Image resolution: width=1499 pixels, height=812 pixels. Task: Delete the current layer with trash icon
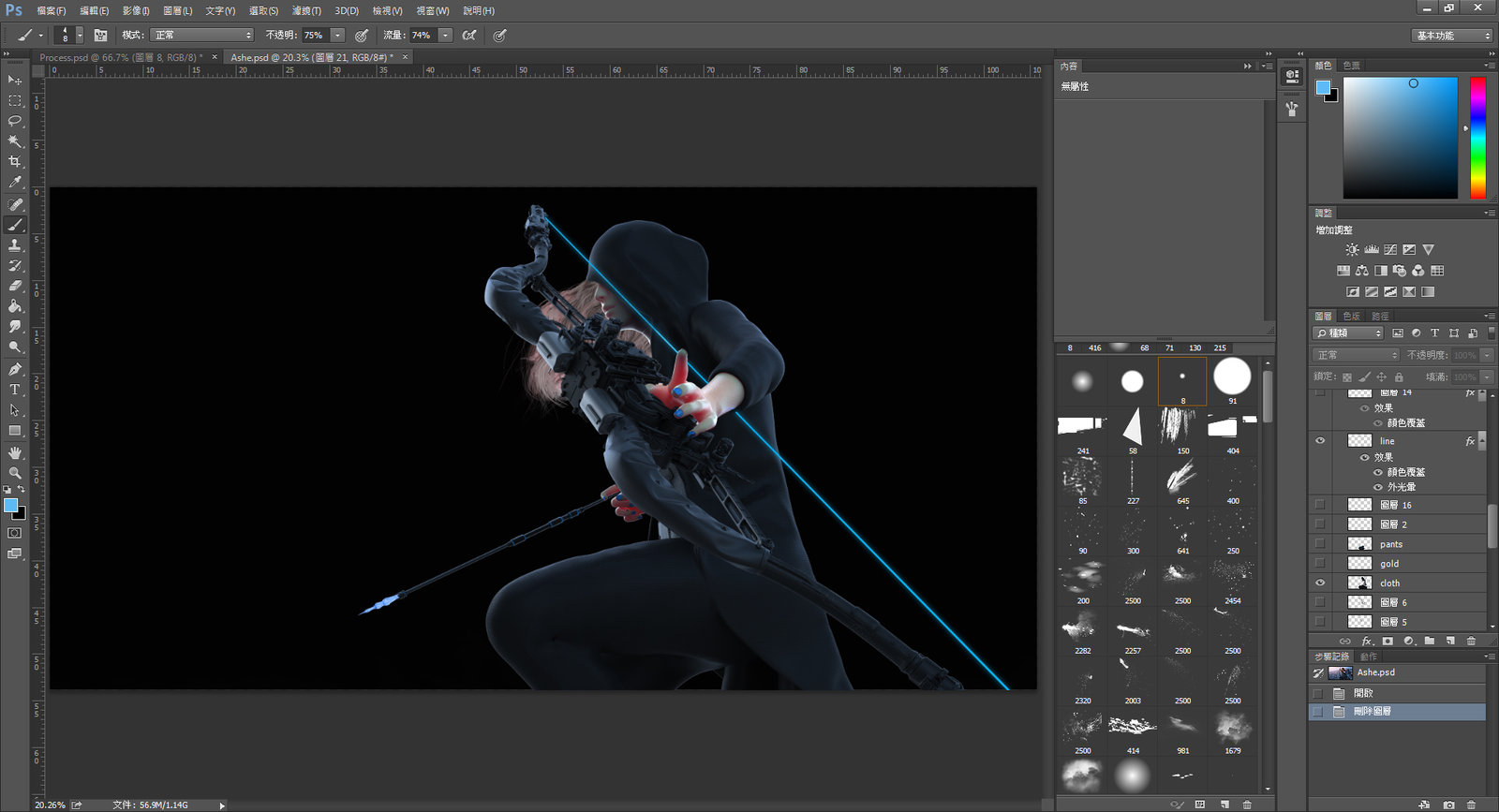pyautogui.click(x=1471, y=641)
